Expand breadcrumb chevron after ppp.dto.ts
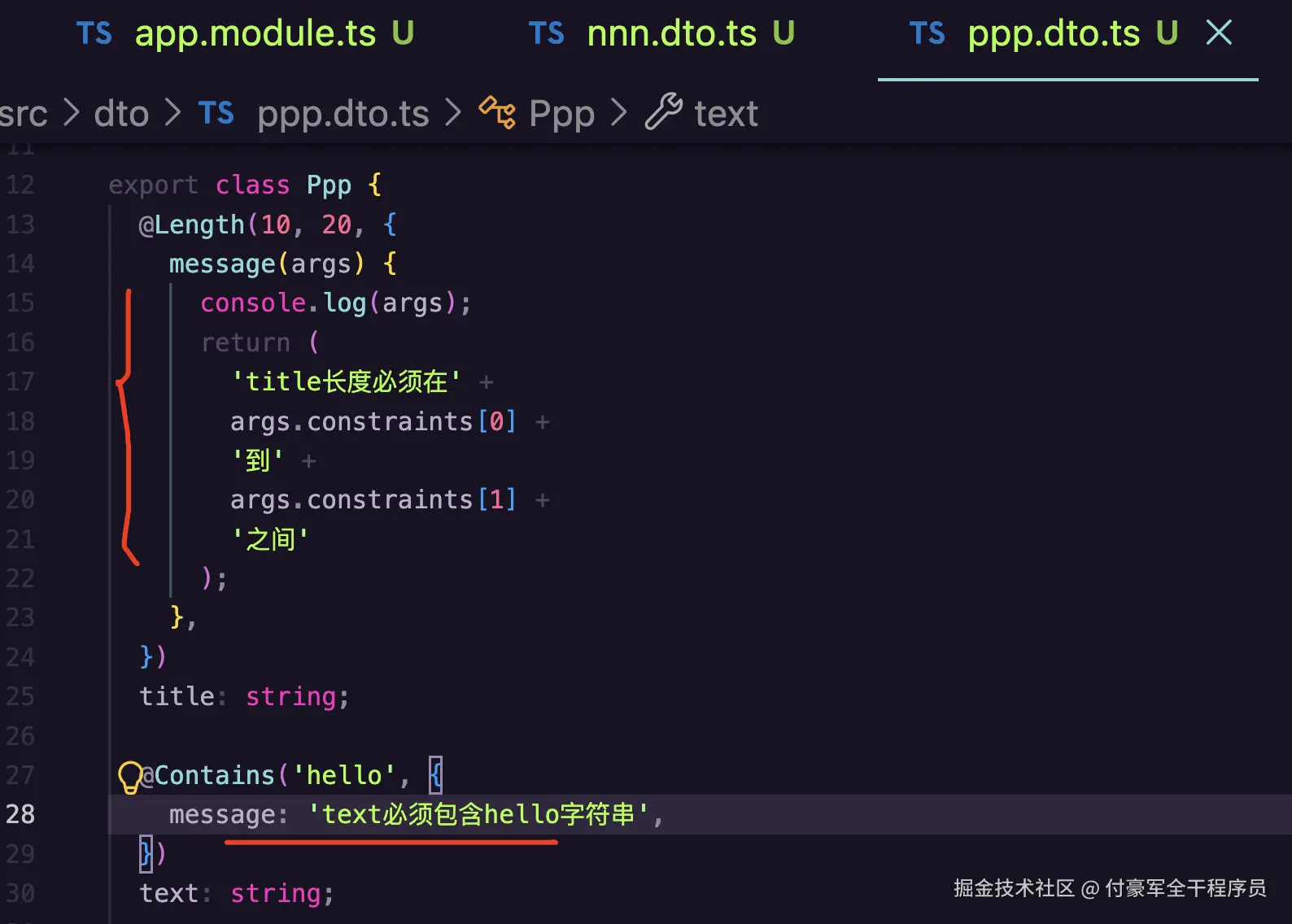This screenshot has height=924, width=1292. 453,113
